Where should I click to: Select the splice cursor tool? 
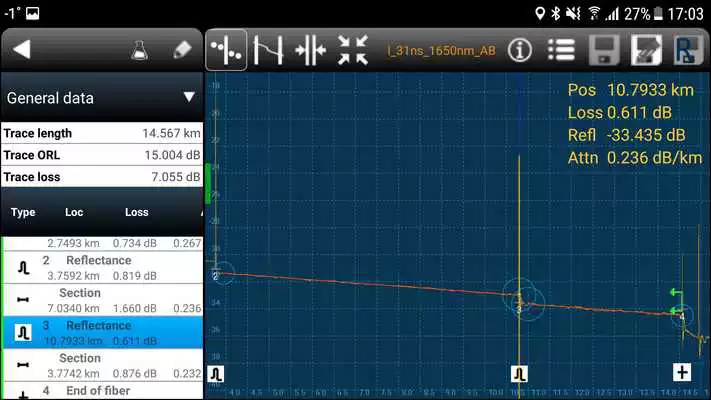[x=310, y=50]
